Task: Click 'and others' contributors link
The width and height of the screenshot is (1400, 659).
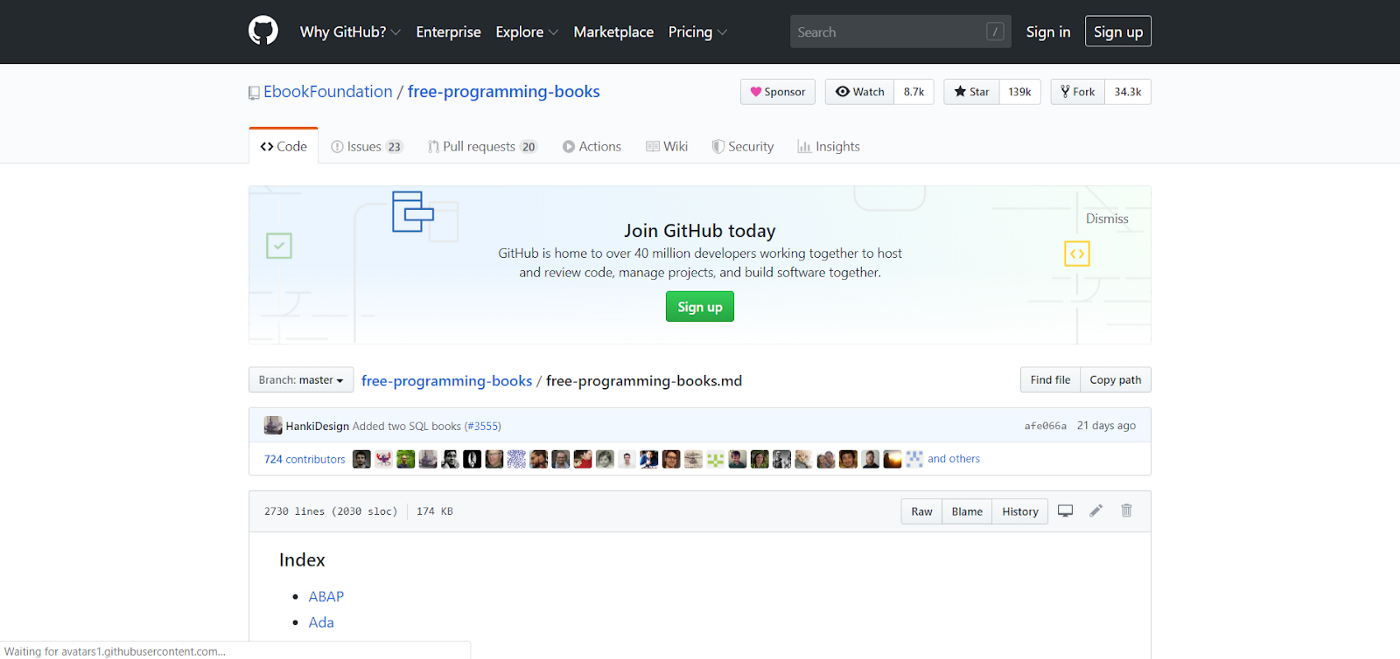Action: [954, 459]
